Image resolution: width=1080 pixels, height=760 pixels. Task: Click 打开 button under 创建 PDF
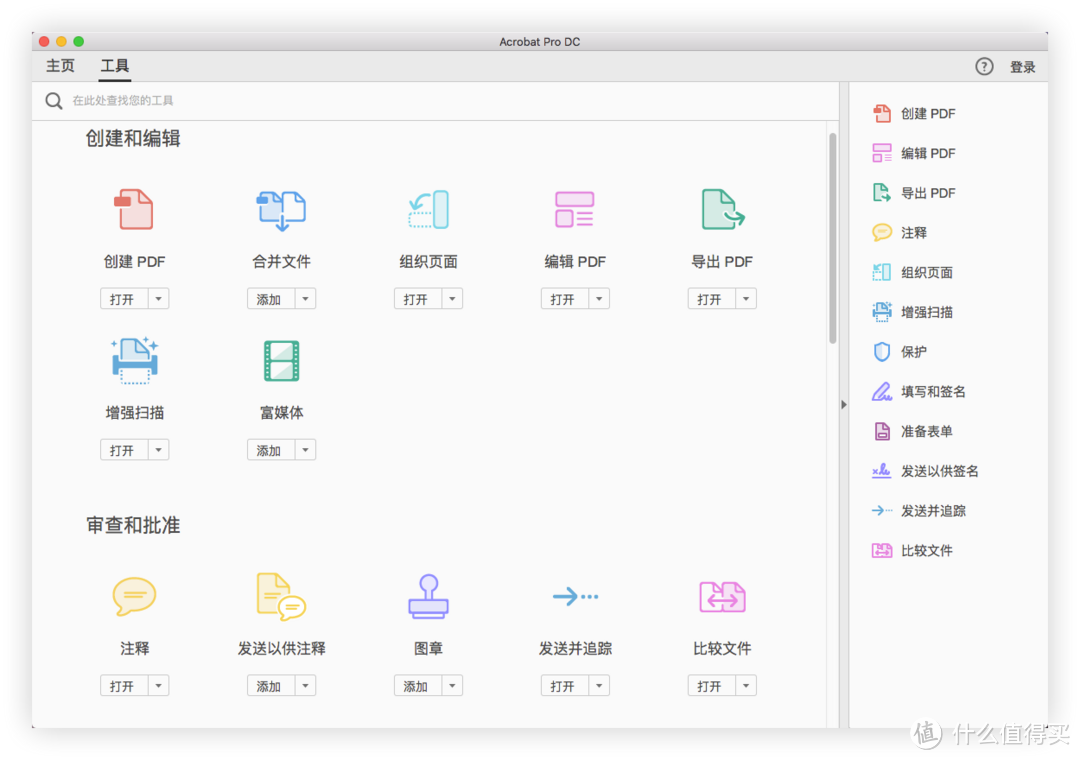(125, 299)
